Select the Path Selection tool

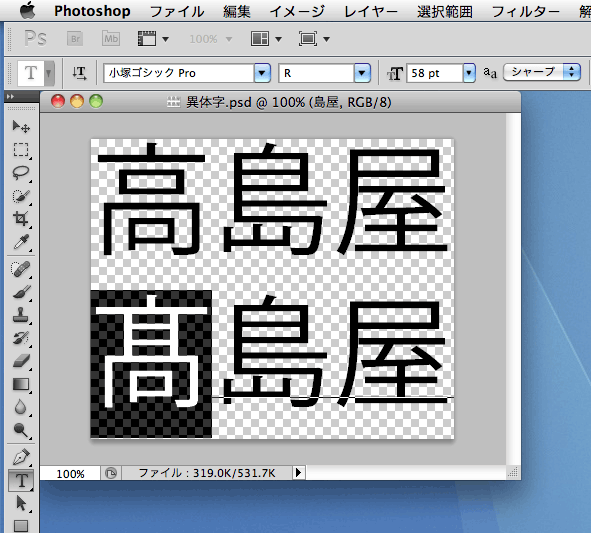click(21, 504)
